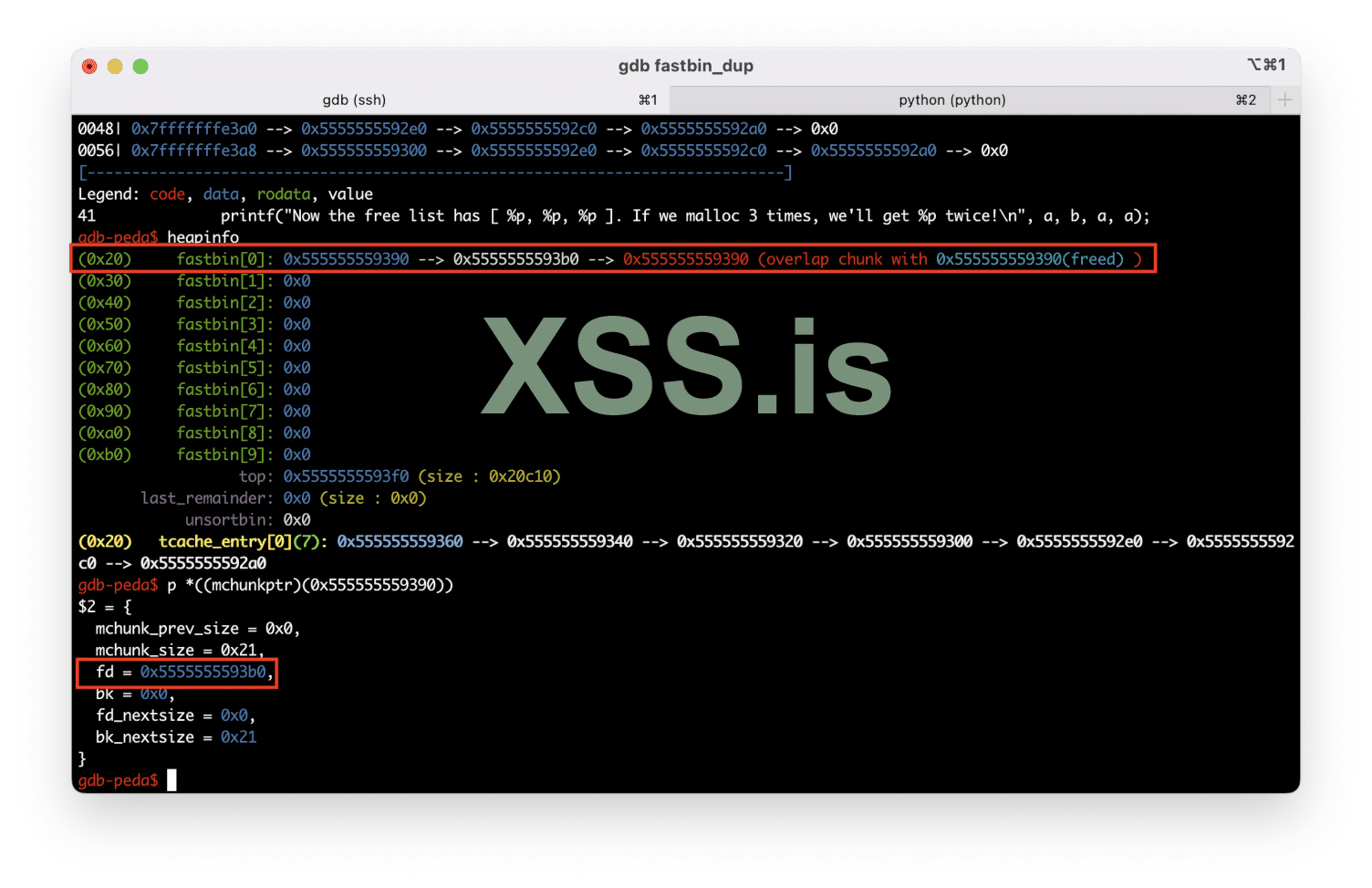The image size is (1372, 888).
Task: Click the 'fastbin[5]:' label
Action: tap(225, 368)
